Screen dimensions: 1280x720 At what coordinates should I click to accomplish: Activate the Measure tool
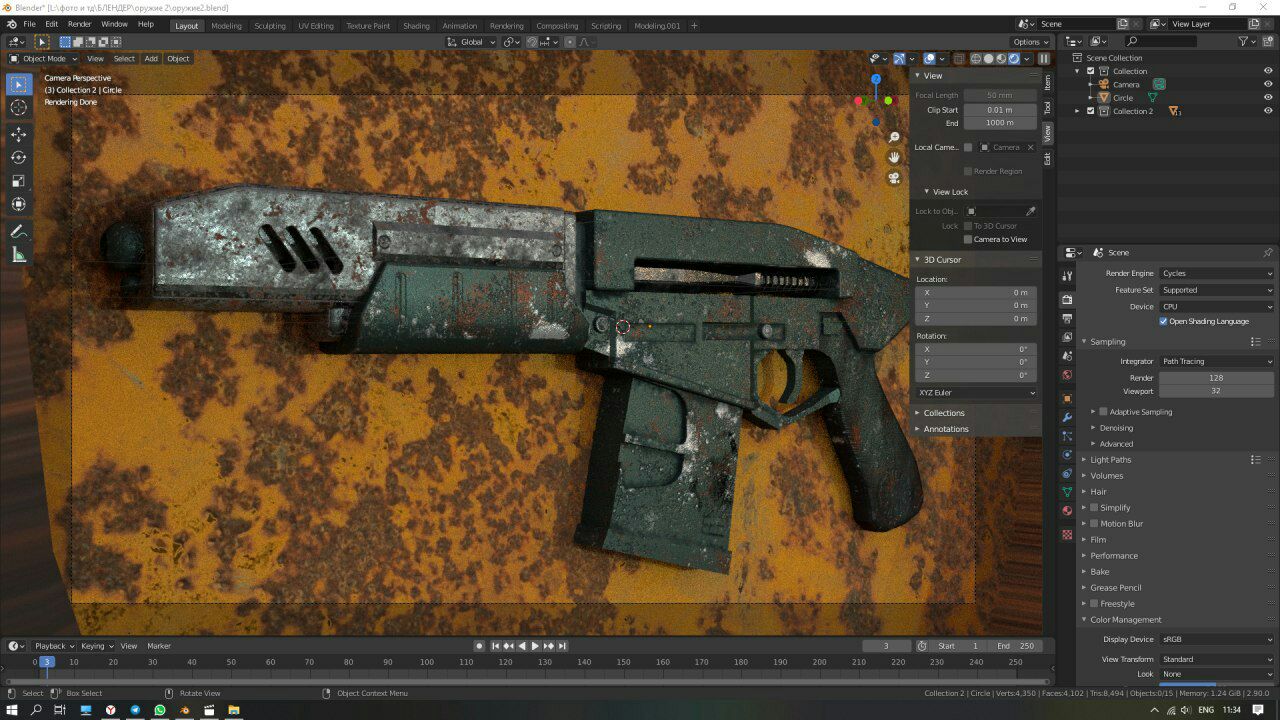[19, 255]
